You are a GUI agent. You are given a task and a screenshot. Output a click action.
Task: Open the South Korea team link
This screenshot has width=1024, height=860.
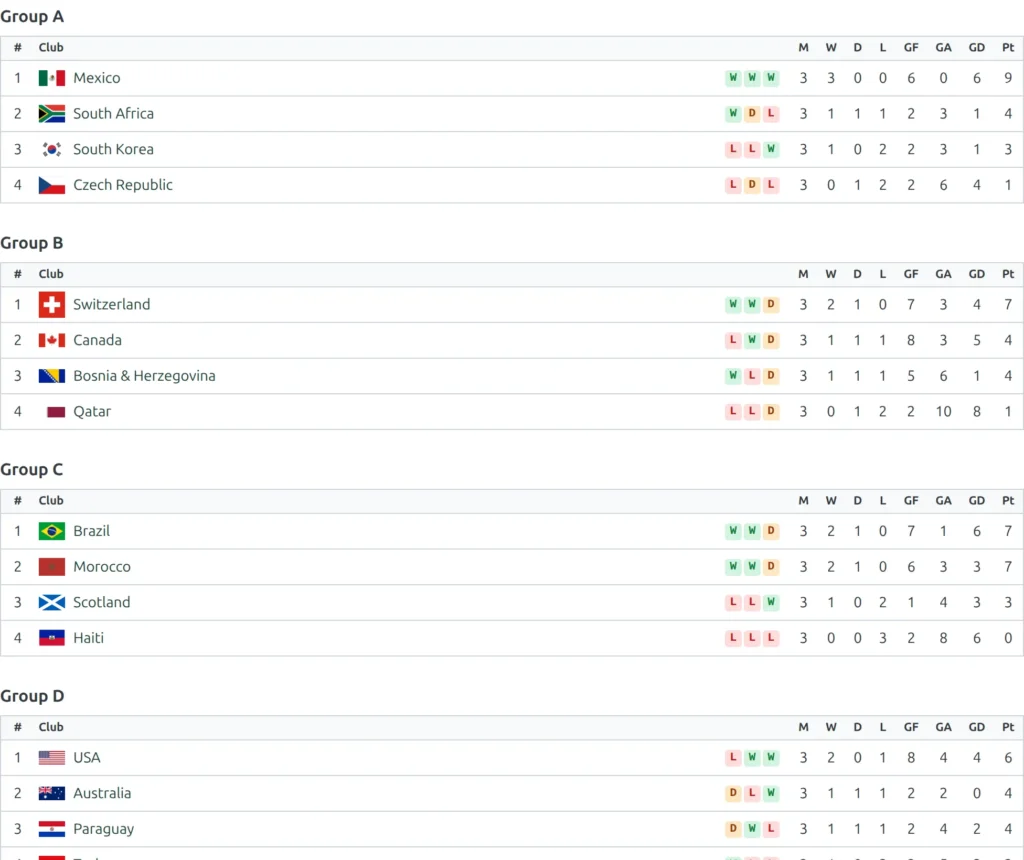(114, 150)
